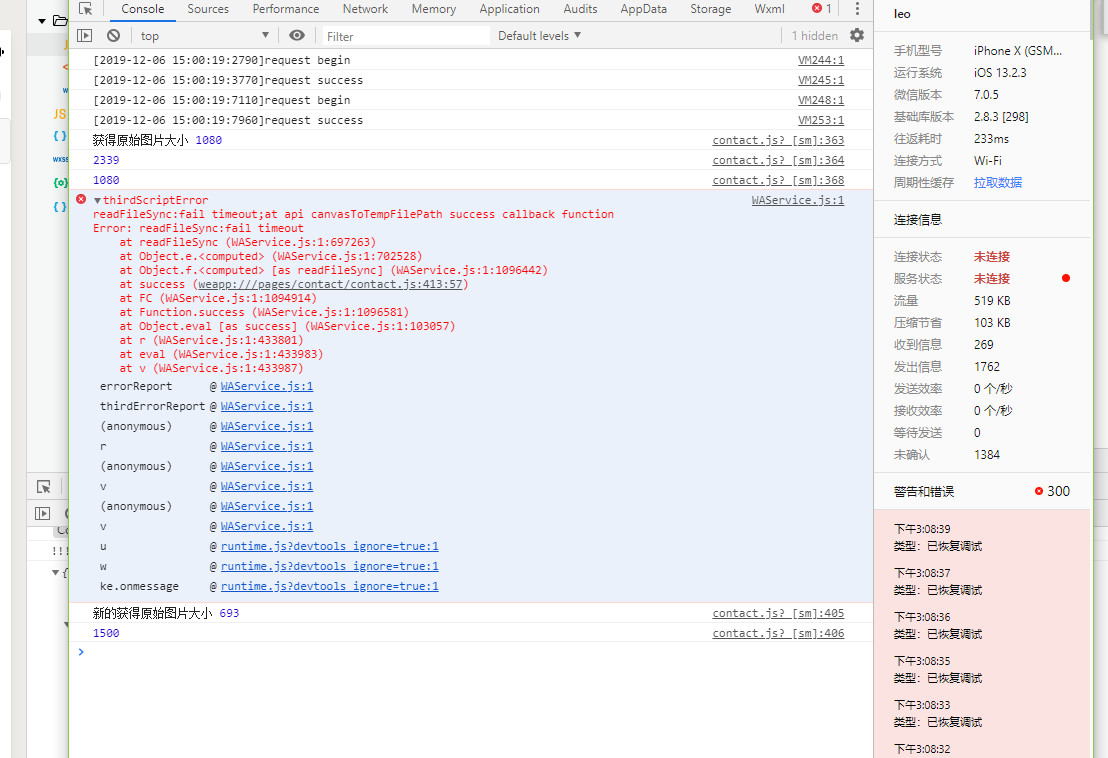Select the logged value 1500

click(106, 633)
